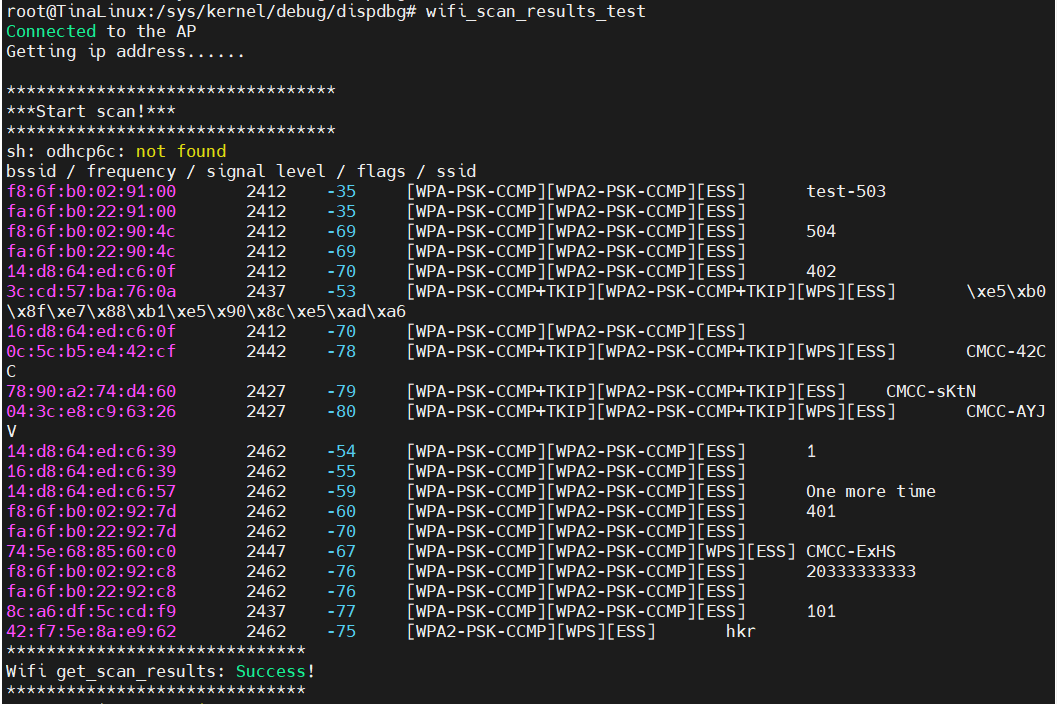1057x704 pixels.
Task: Click the SSID hkr
Action: [x=741, y=631]
